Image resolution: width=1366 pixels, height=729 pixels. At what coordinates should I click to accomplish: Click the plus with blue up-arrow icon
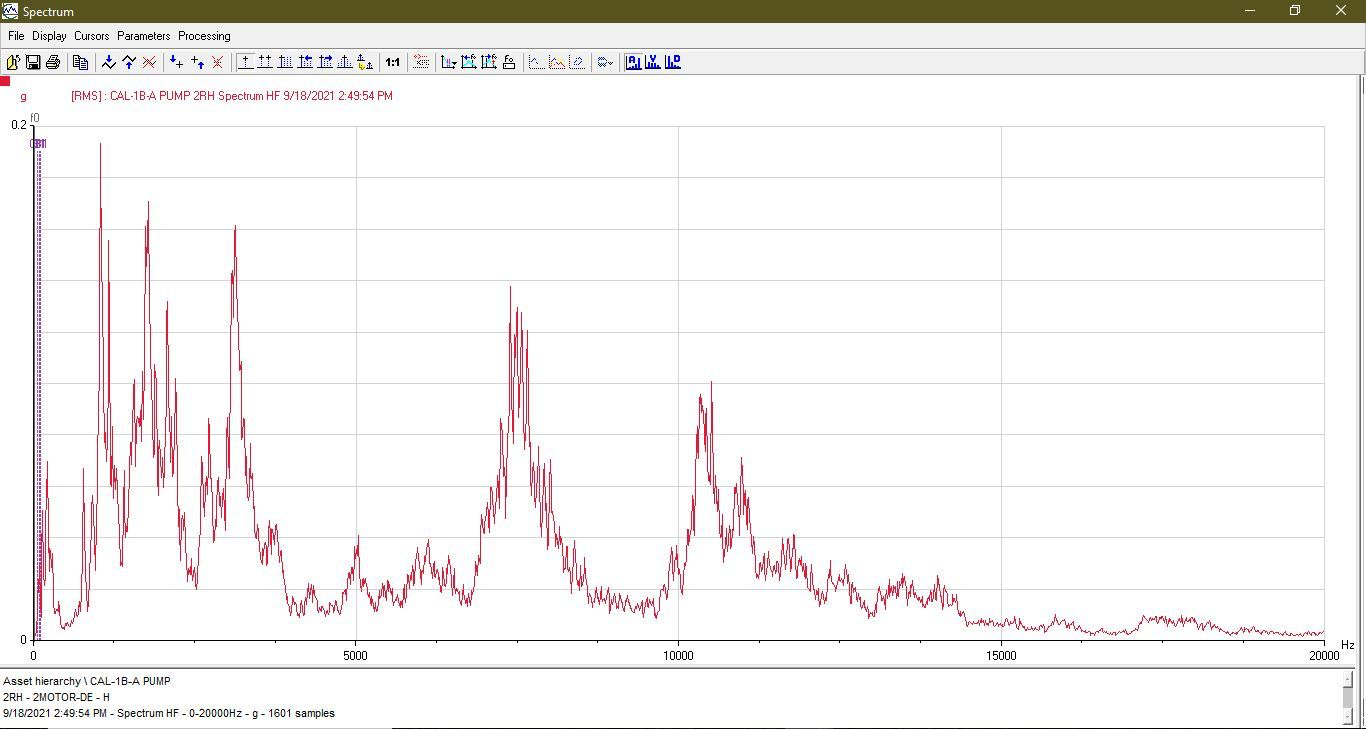[x=197, y=62]
